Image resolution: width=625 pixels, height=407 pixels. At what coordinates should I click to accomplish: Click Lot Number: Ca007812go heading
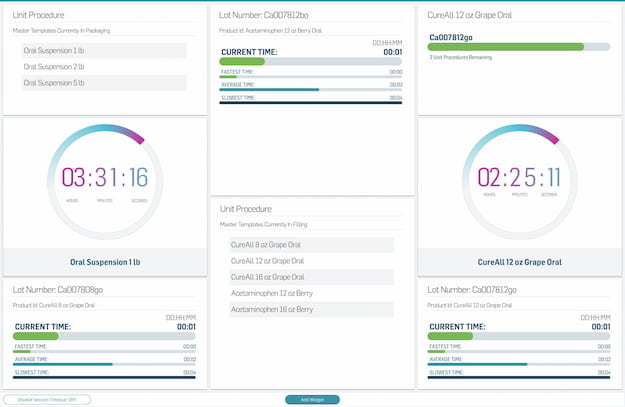coord(472,290)
